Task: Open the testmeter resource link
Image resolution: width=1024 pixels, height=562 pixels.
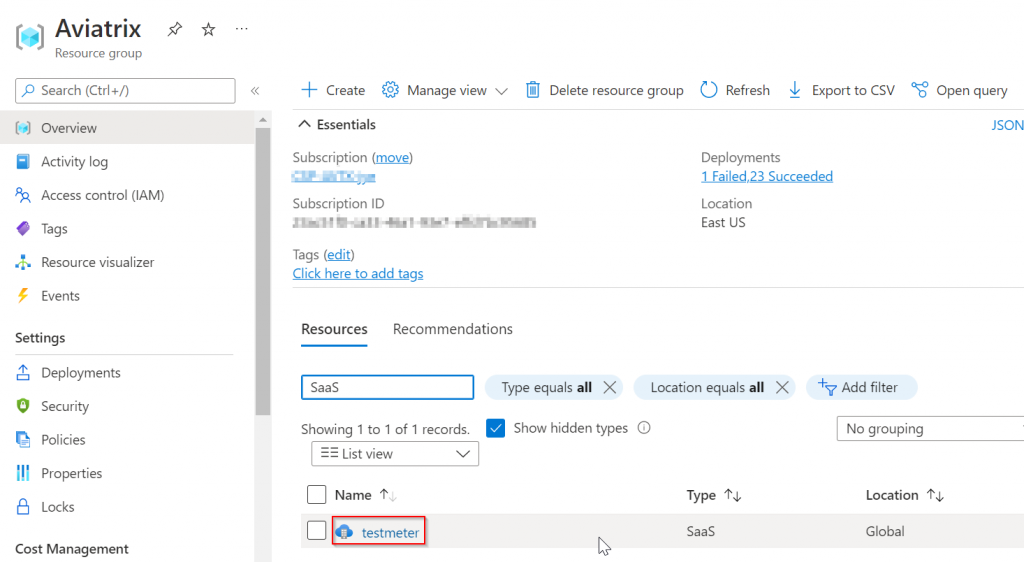Action: click(x=391, y=533)
